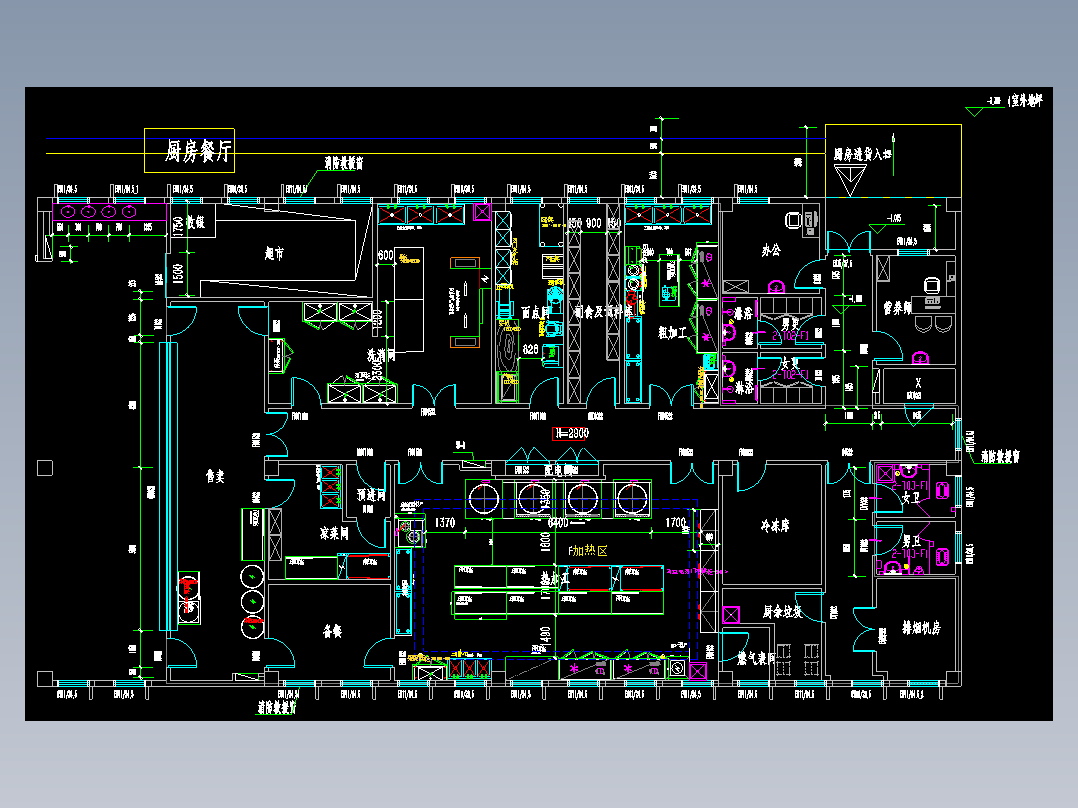Click the '淋浴' label in men's changing room
This screenshot has width=1078, height=808.
click(x=743, y=314)
